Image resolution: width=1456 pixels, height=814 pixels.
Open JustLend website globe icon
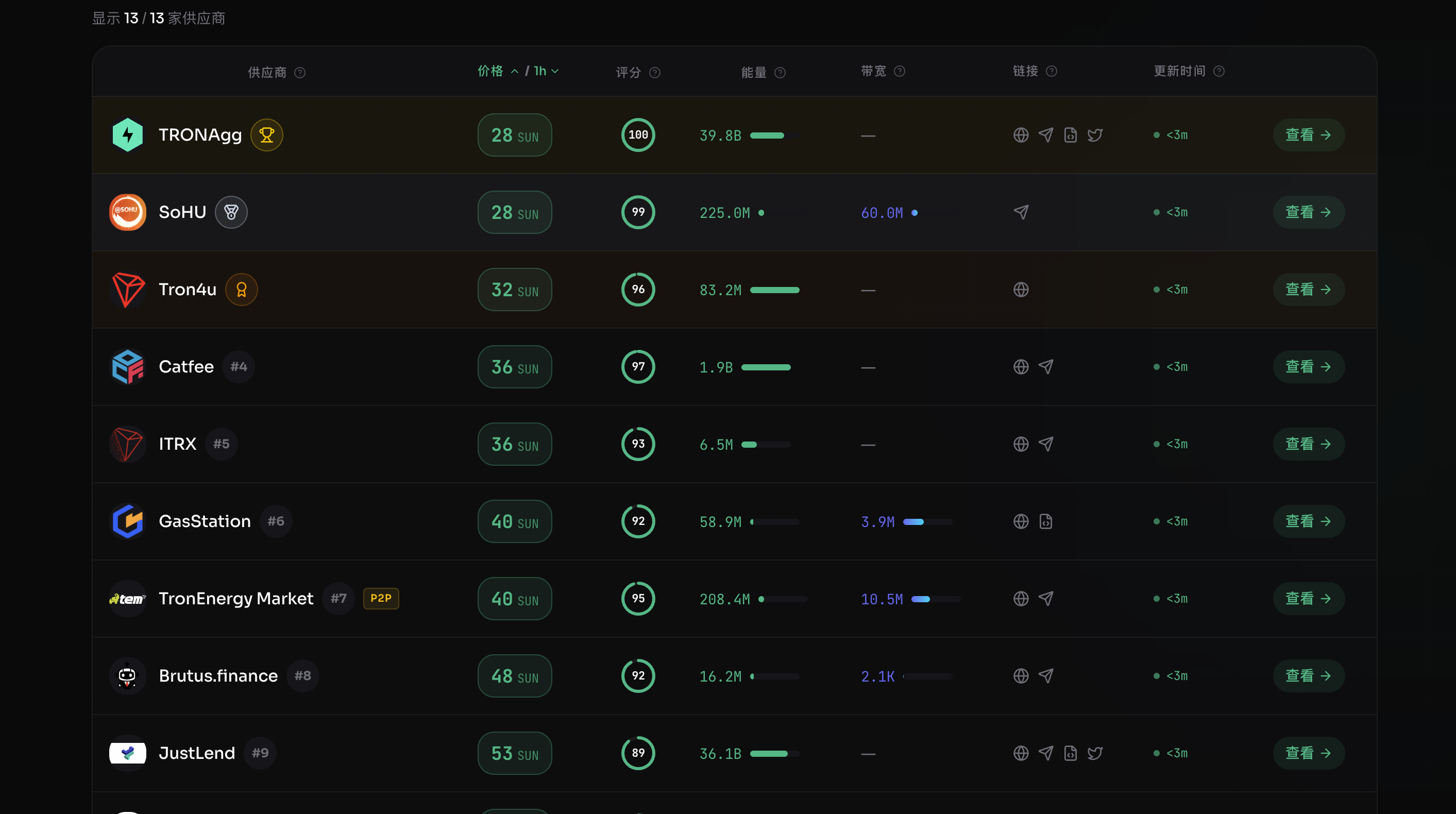[x=1021, y=753]
